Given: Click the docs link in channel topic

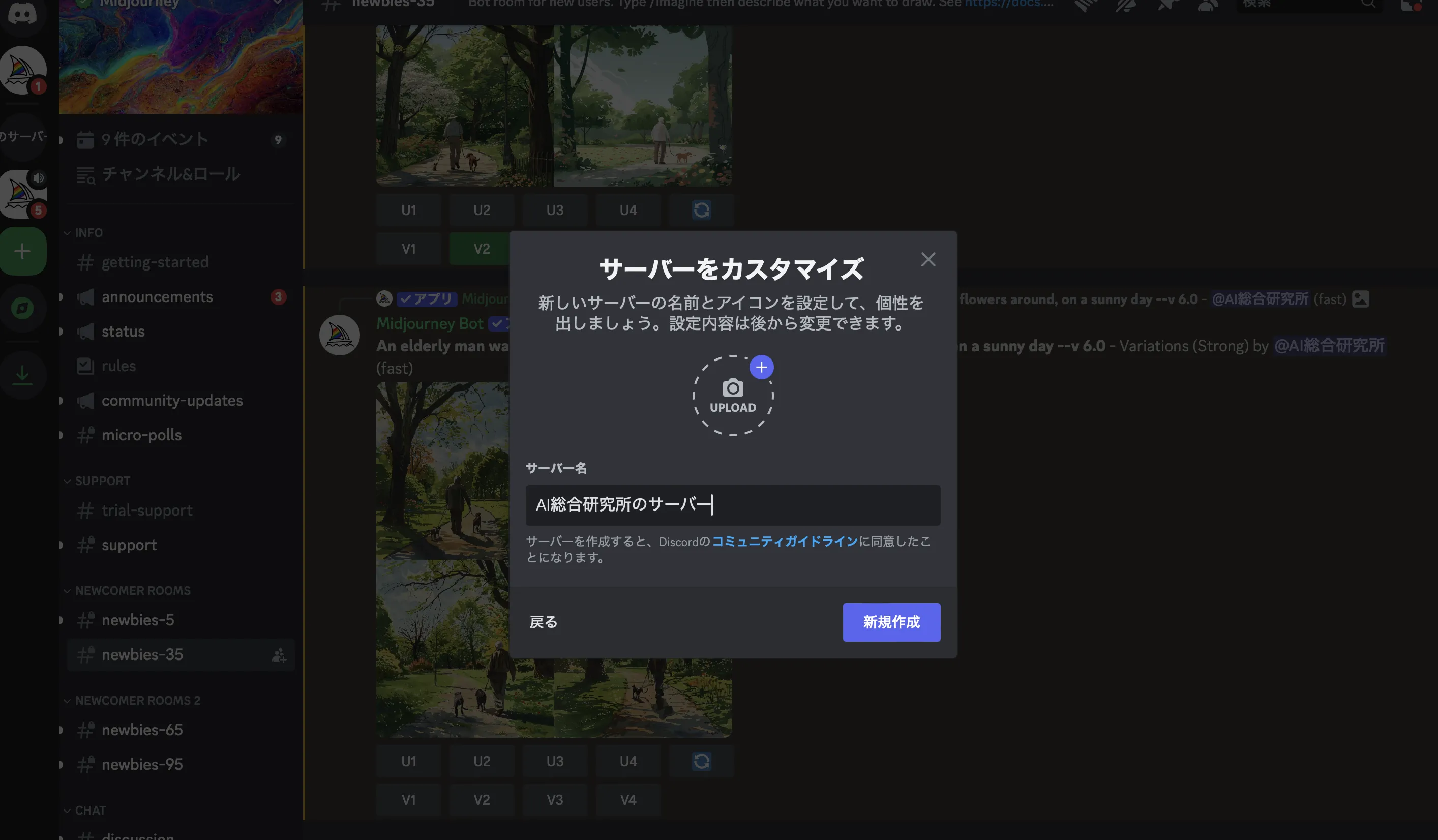Looking at the screenshot, I should coord(1008,4).
